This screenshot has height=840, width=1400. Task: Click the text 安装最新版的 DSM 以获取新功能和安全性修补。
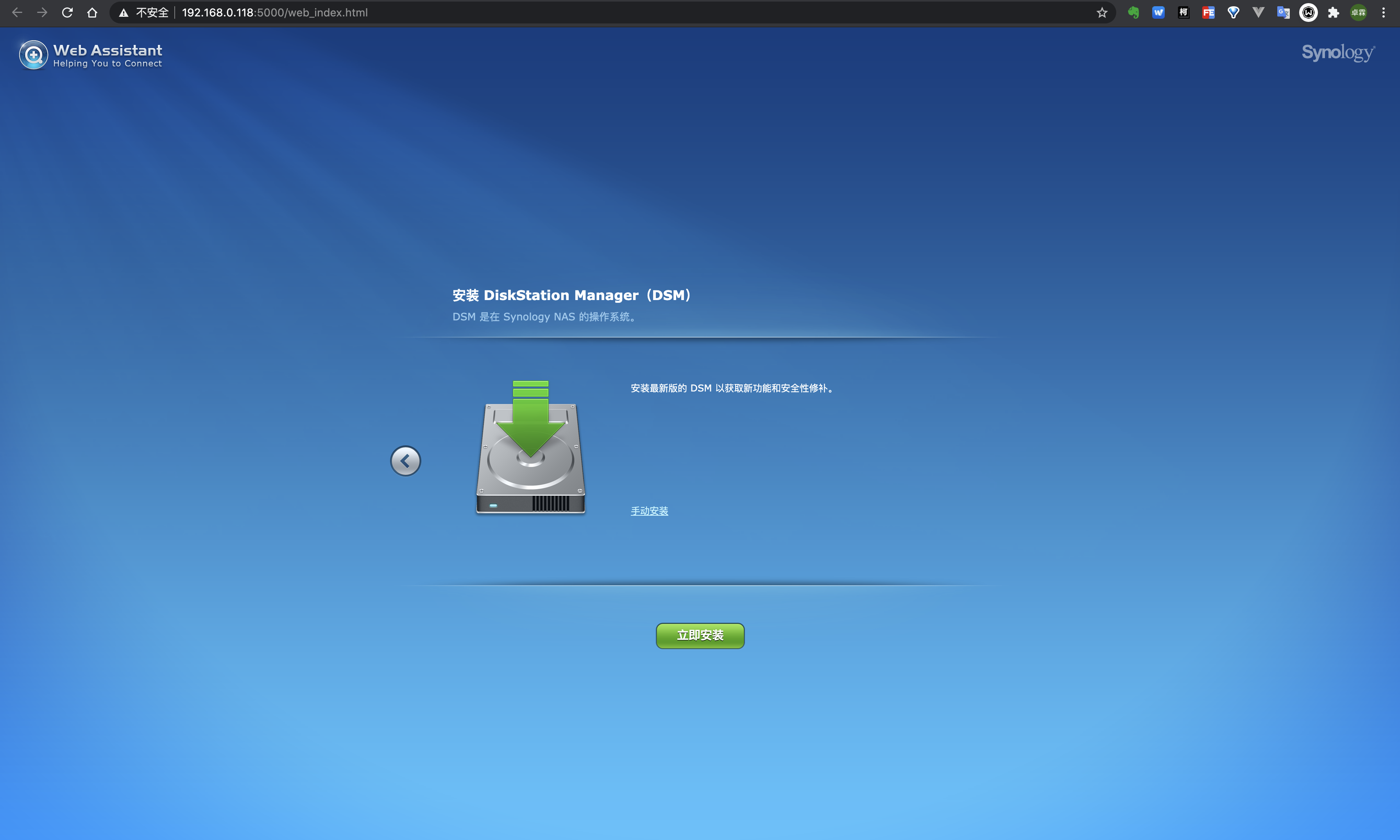[732, 388]
